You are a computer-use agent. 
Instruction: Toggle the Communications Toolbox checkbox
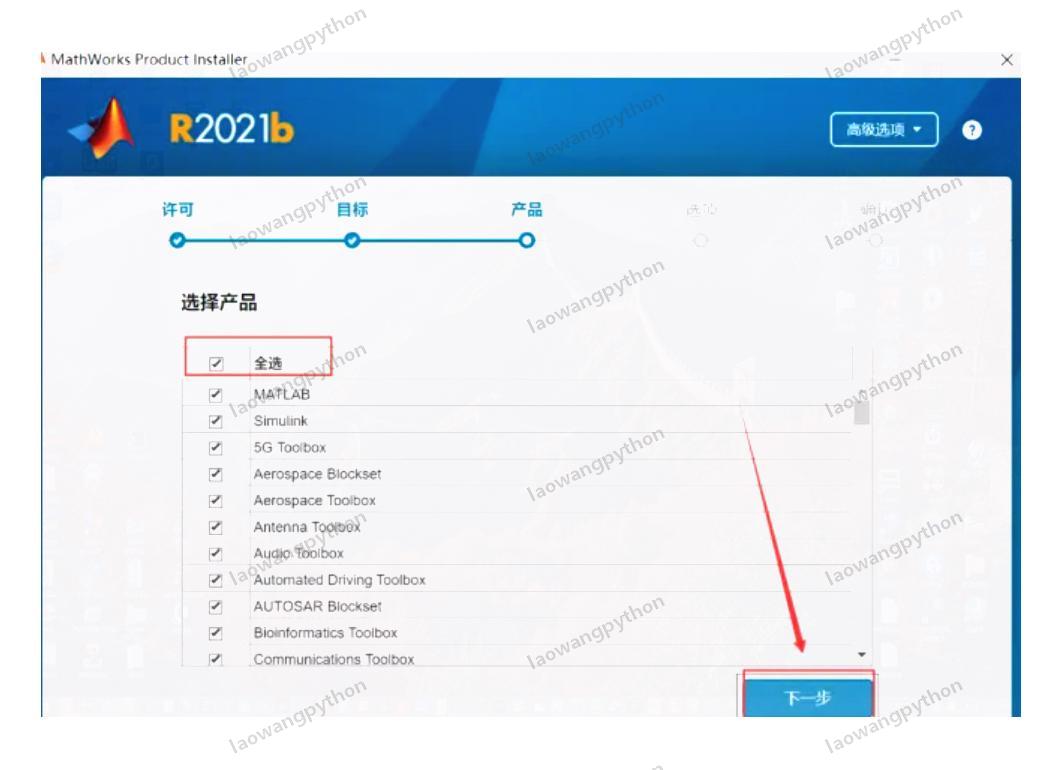[x=215, y=658]
